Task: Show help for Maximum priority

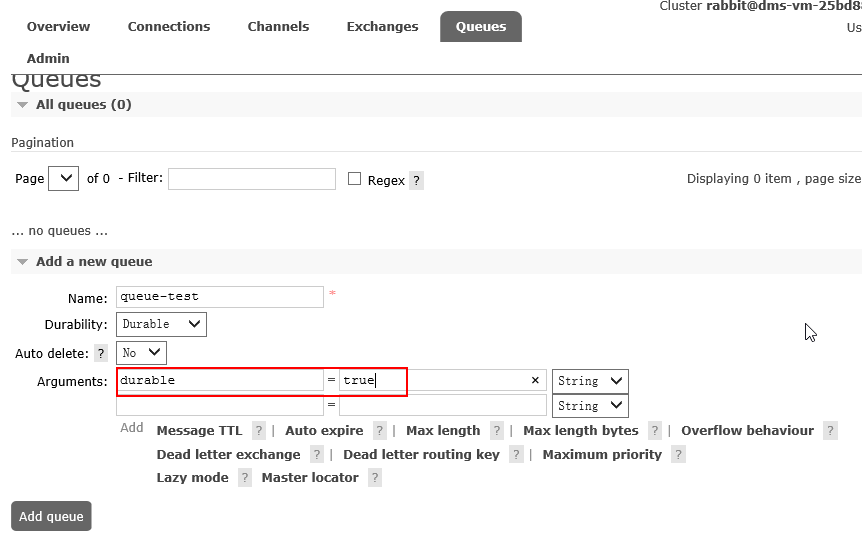Action: 678,455
